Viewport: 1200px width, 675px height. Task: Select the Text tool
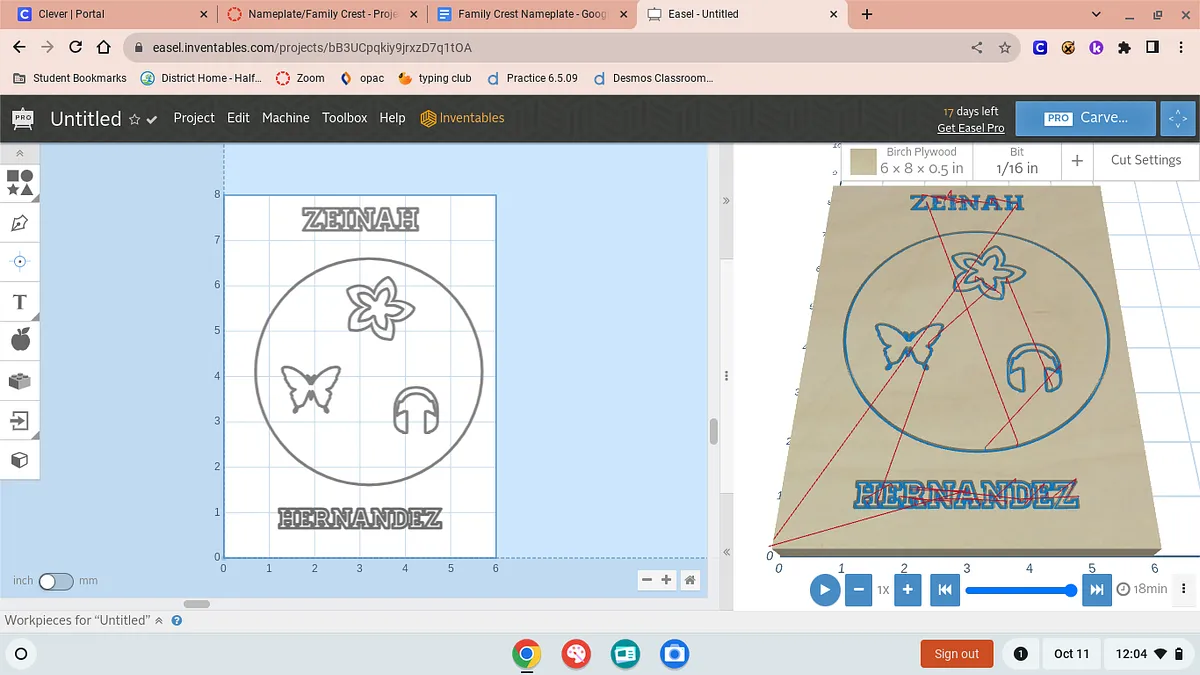(x=20, y=302)
